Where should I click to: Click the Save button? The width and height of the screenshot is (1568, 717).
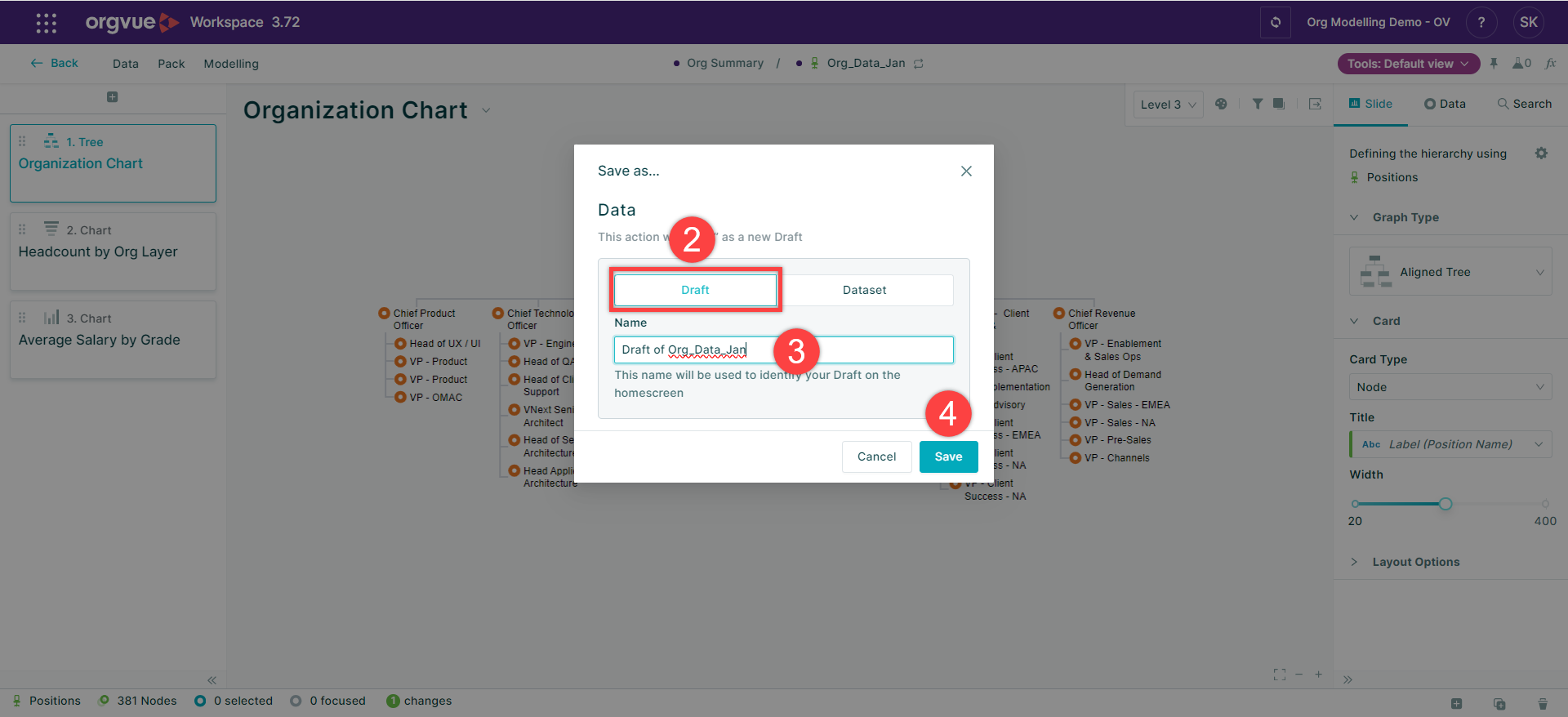[x=948, y=456]
